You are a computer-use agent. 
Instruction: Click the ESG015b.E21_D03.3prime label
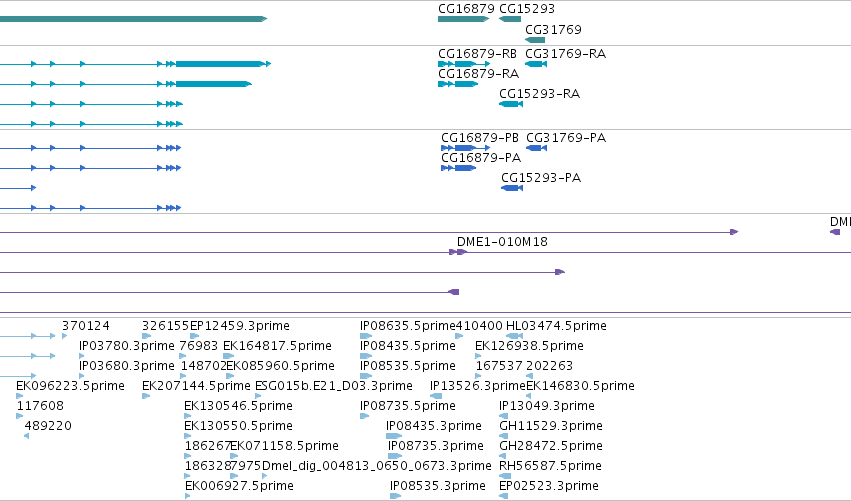tap(334, 386)
